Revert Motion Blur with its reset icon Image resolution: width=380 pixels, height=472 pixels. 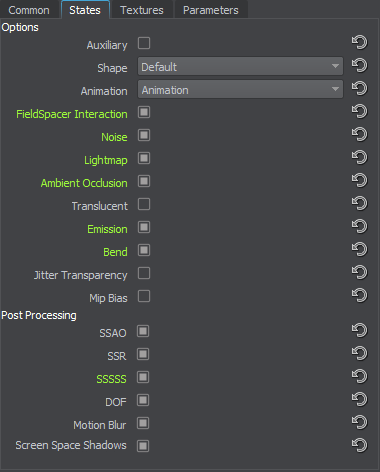pos(359,423)
